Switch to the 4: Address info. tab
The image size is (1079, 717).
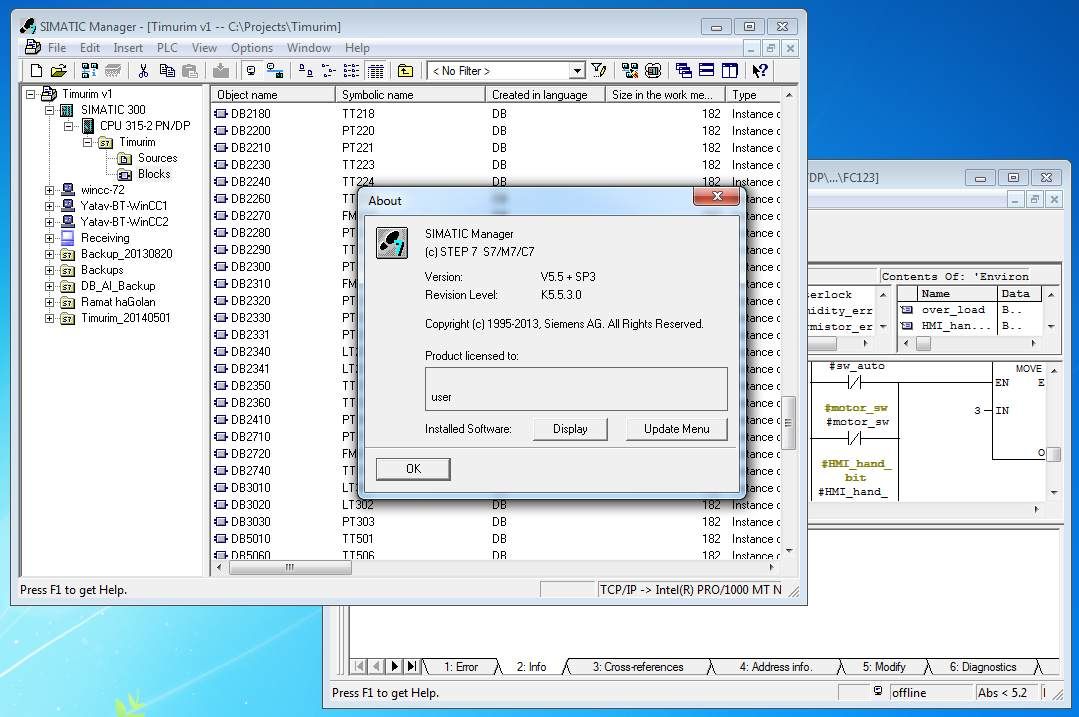(x=776, y=667)
